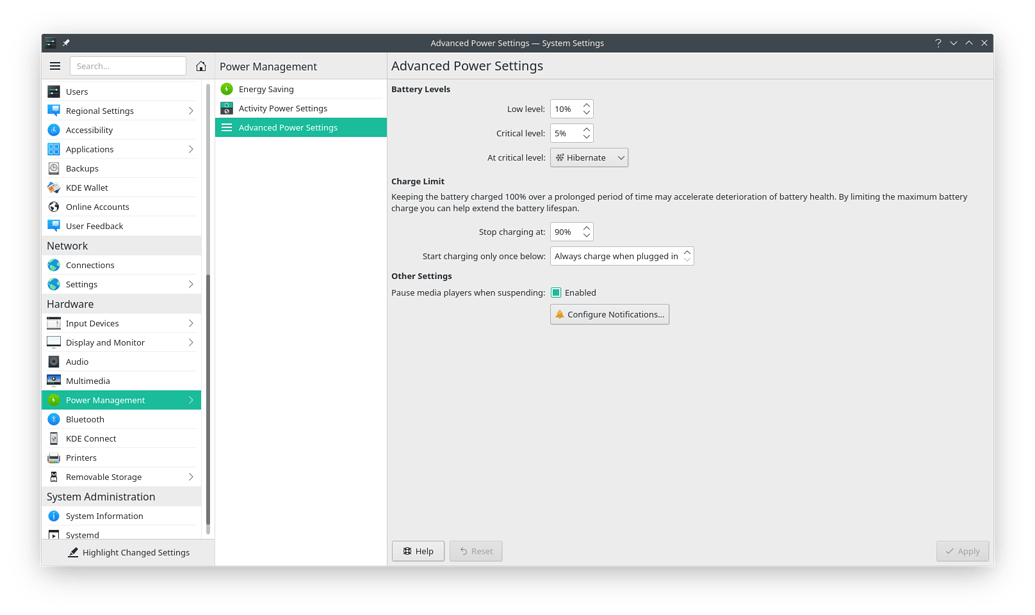Expand network Settings chevron
Viewport: 1035px width, 615px height.
191,284
